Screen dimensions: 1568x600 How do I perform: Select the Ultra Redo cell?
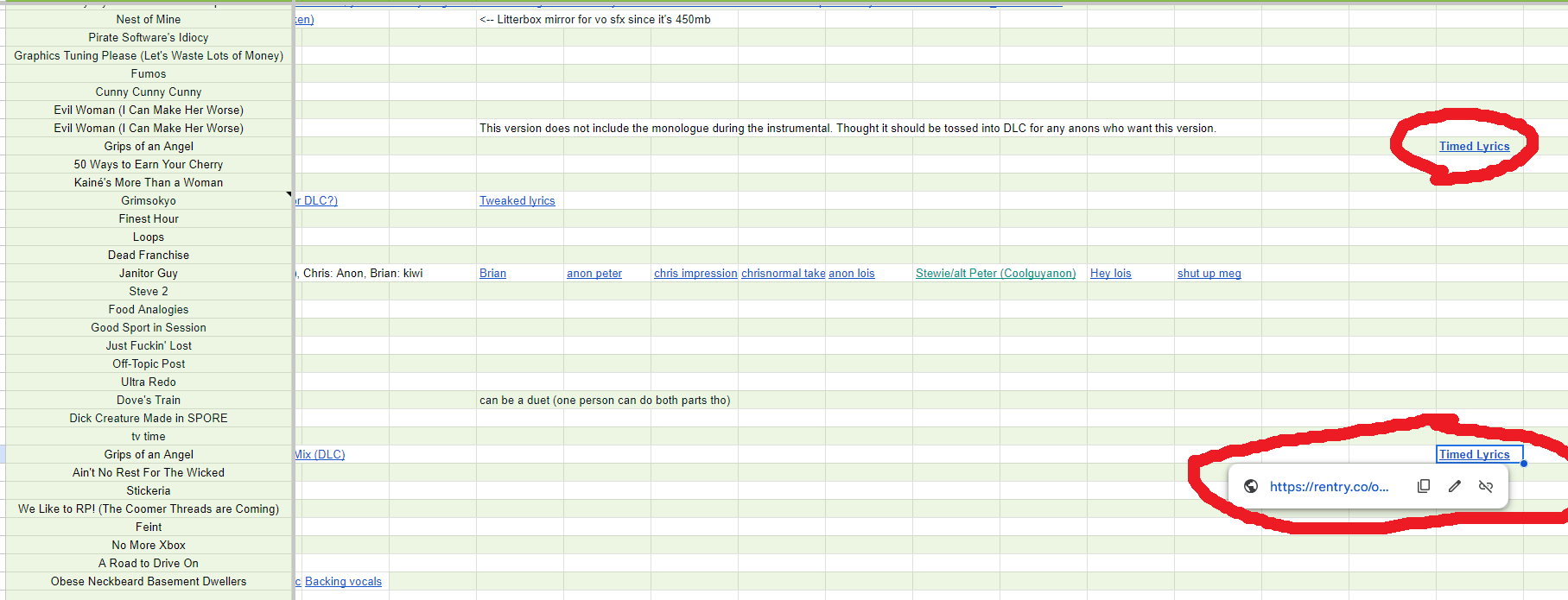coord(149,382)
